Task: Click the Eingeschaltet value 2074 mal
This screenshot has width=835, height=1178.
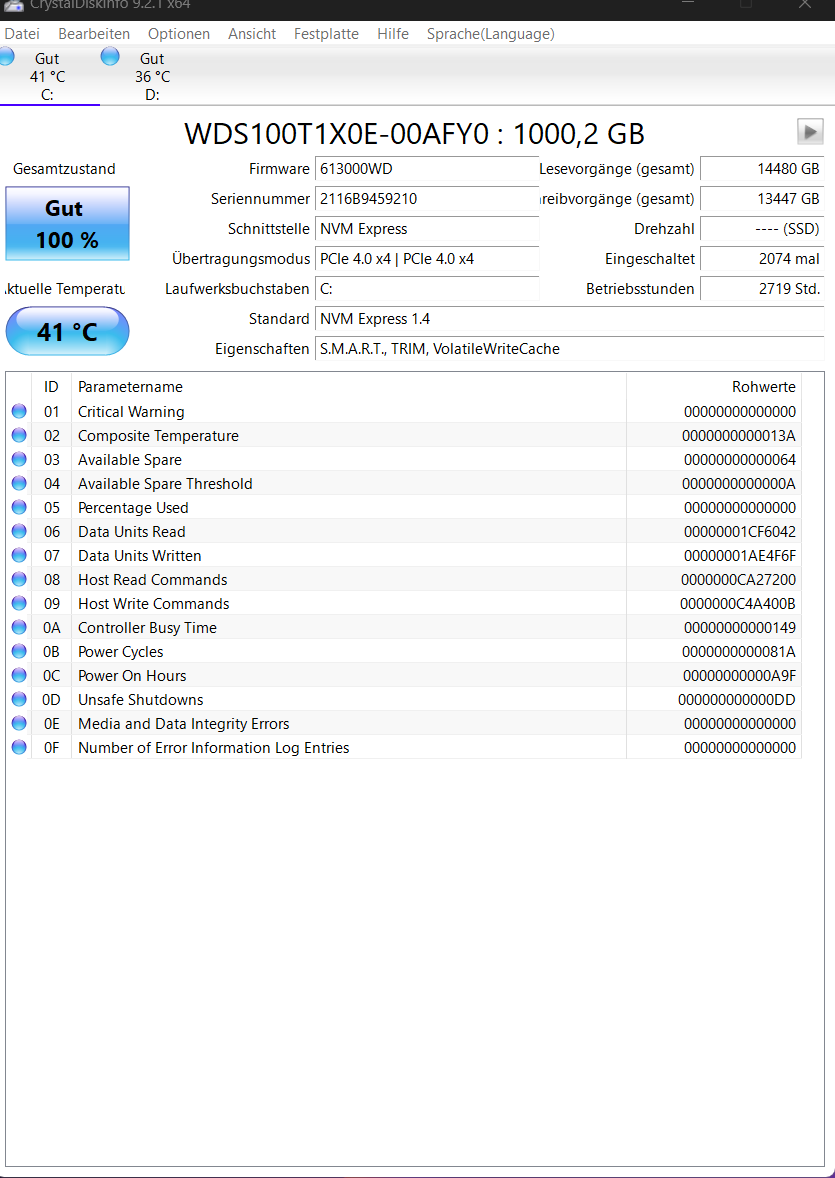Action: point(762,259)
